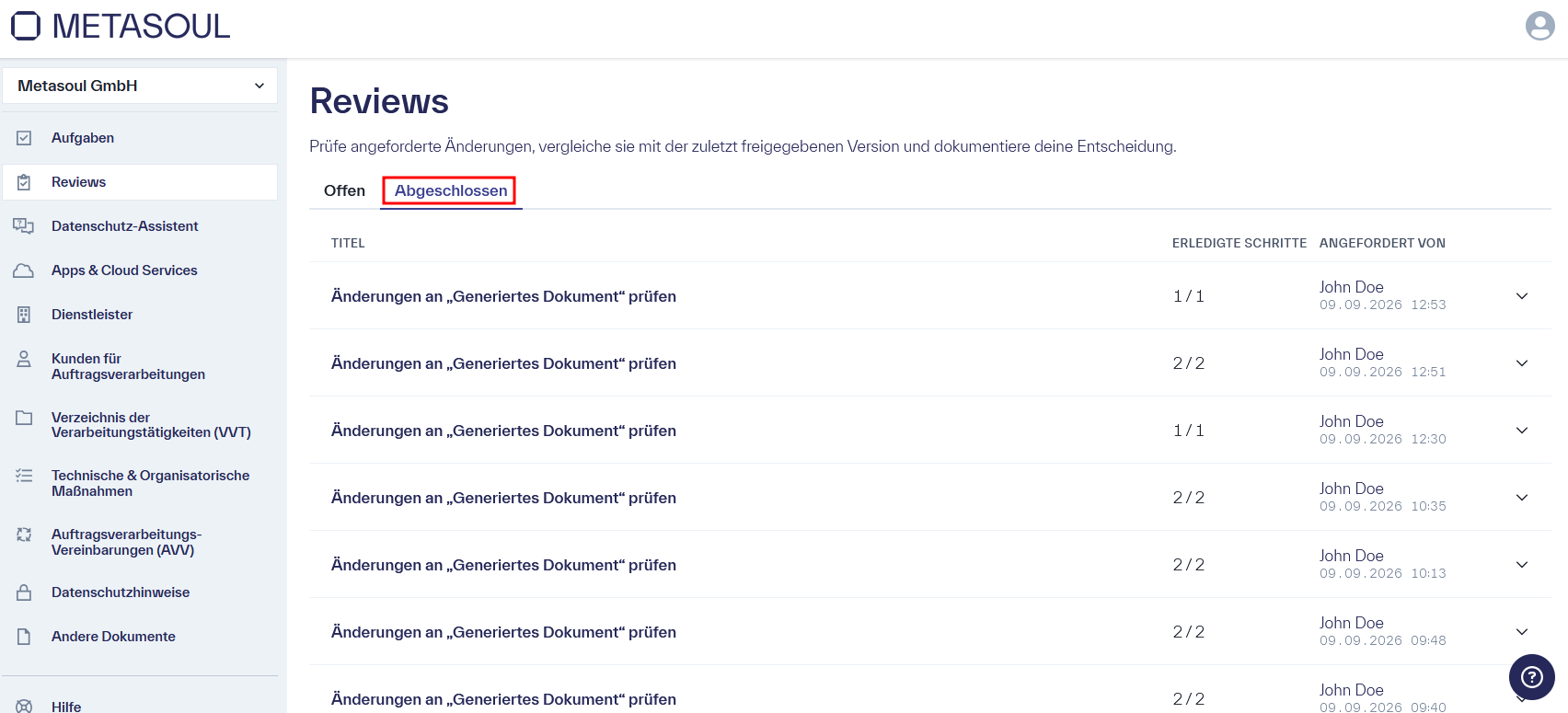Expand the review requested at 10:13
Screen dimensions: 1568x713
[1522, 565]
